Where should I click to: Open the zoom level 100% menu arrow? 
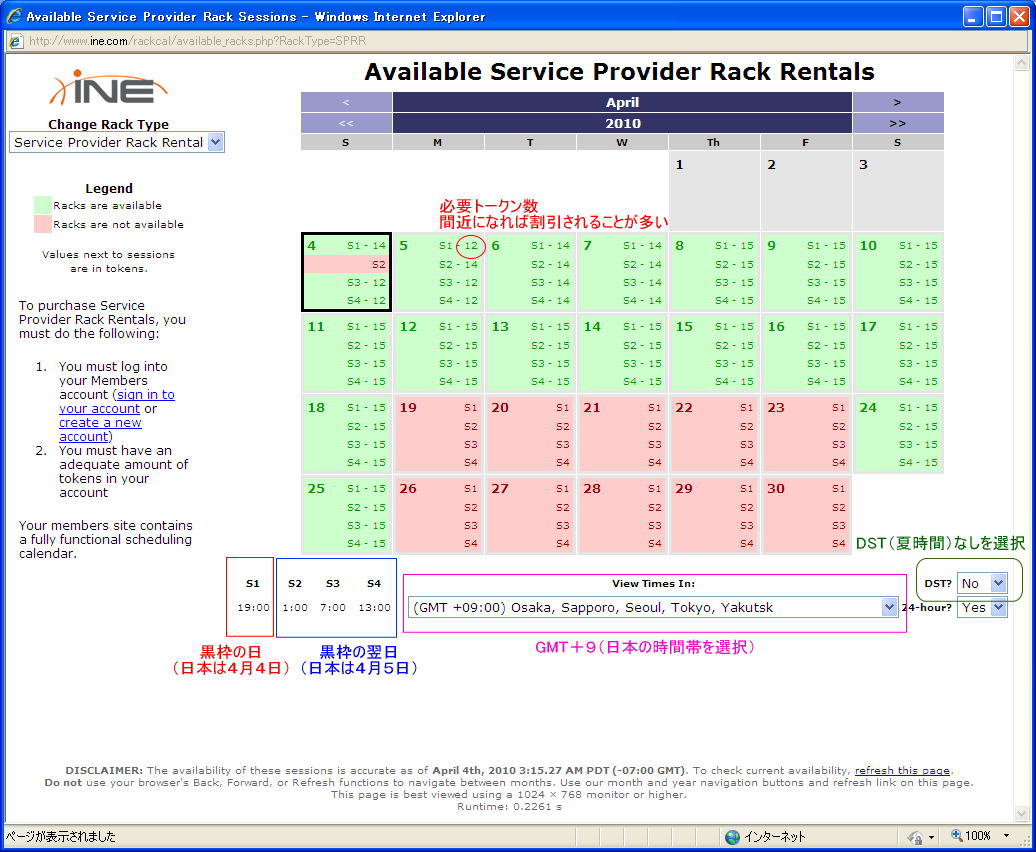click(x=1006, y=836)
